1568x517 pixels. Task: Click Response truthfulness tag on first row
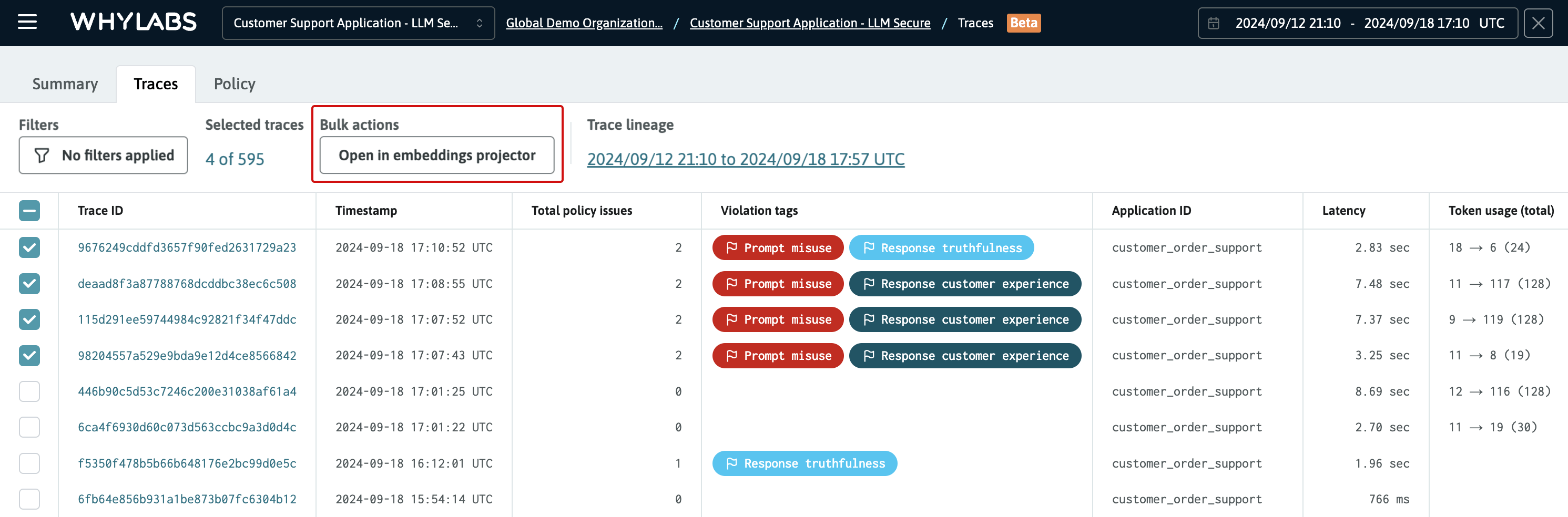[x=941, y=247]
